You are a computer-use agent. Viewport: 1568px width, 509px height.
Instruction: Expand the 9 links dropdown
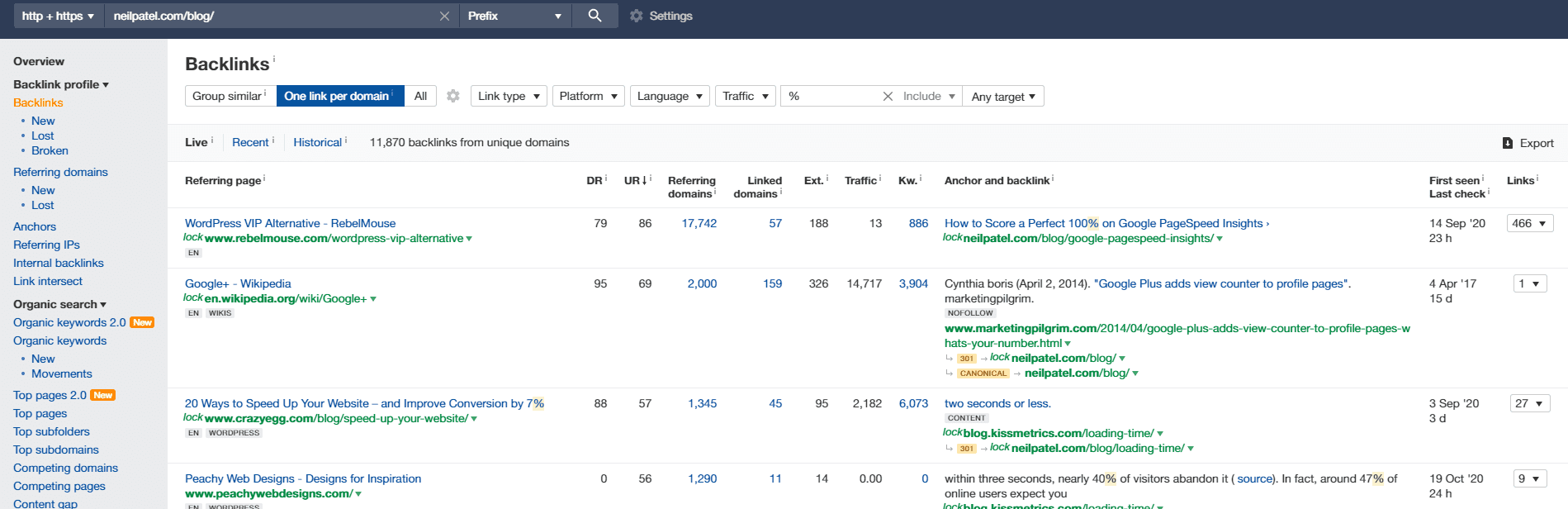point(1529,478)
